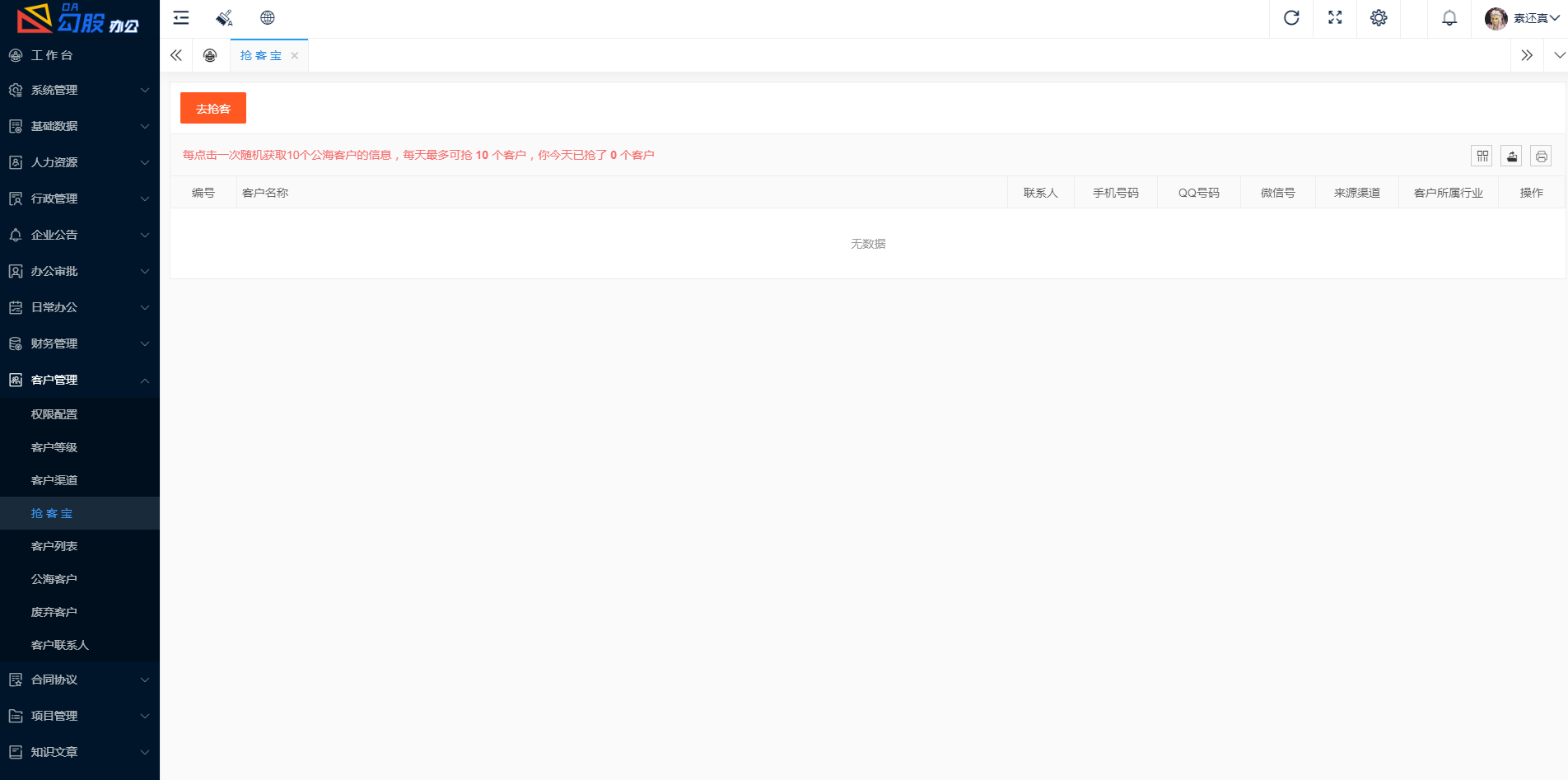Click the 日常办公 calendar sidebar icon

tap(16, 307)
